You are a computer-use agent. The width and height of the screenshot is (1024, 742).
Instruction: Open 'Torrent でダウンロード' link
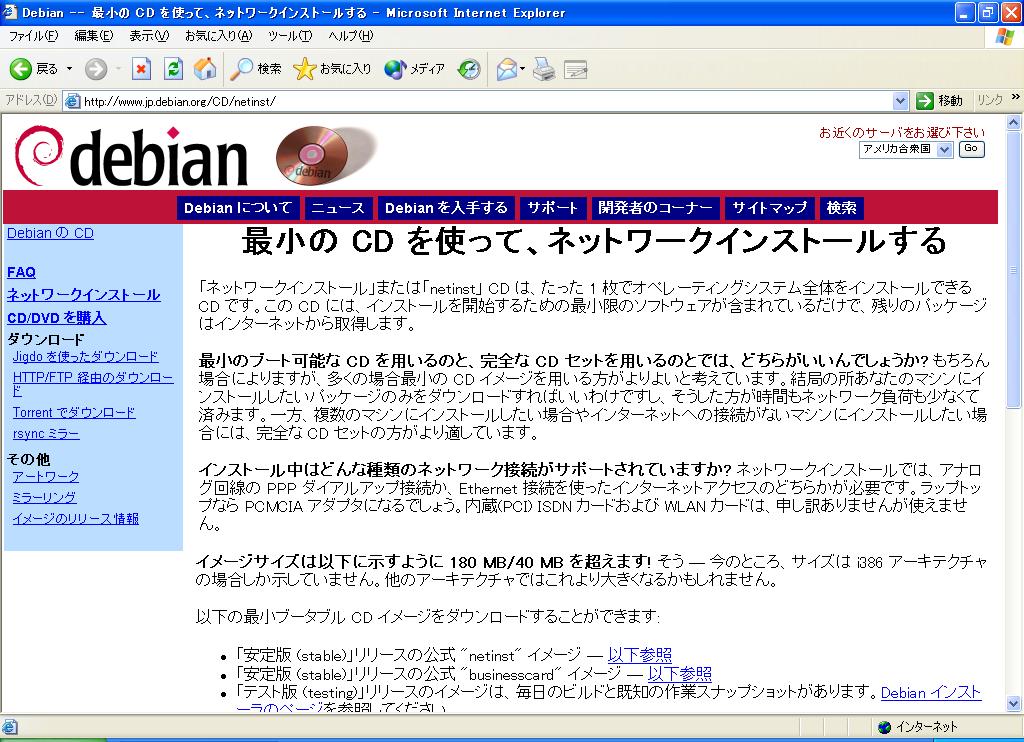click(x=74, y=413)
